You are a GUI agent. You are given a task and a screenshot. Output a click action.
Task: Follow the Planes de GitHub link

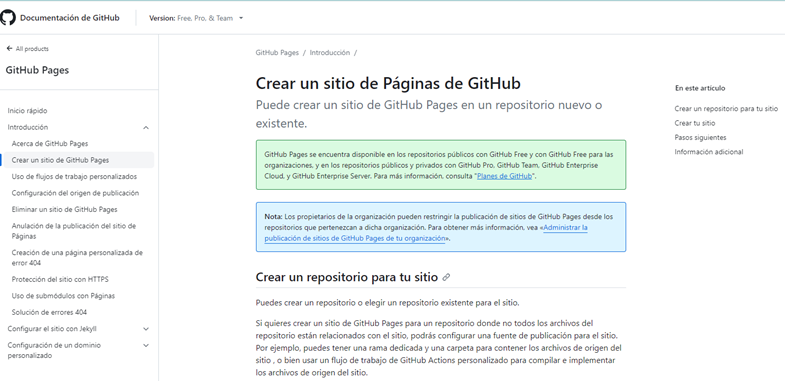tap(504, 176)
